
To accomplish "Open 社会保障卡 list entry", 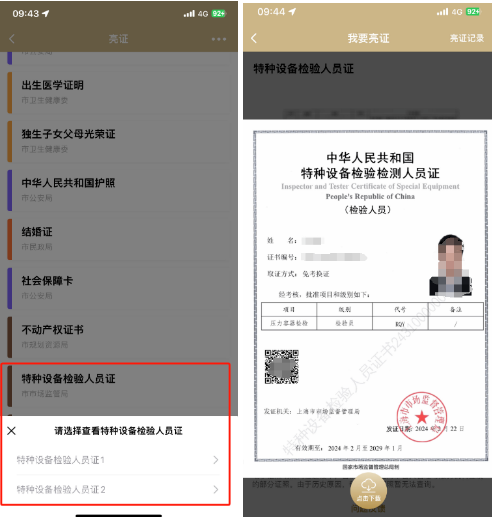I will [119, 288].
